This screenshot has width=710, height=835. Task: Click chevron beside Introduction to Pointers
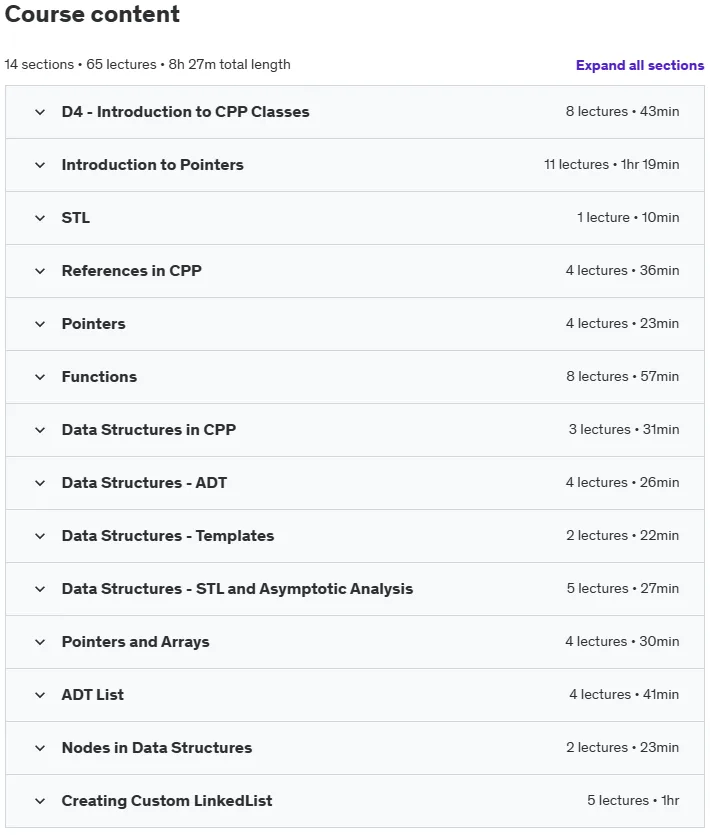40,165
